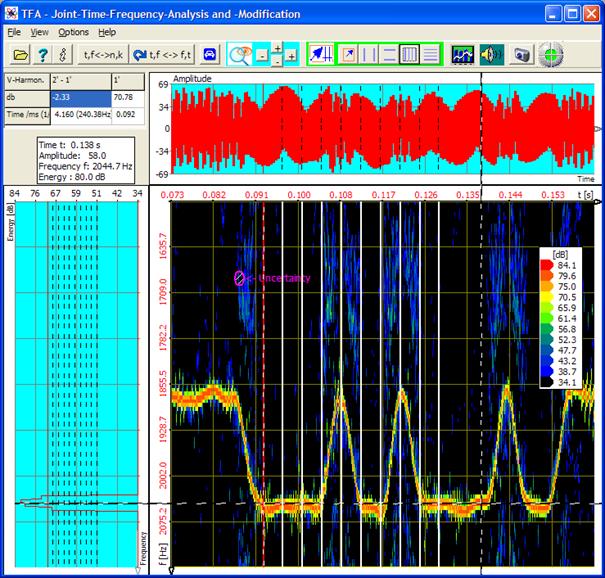Swap axes using t,f <-> f,t button

[162, 55]
